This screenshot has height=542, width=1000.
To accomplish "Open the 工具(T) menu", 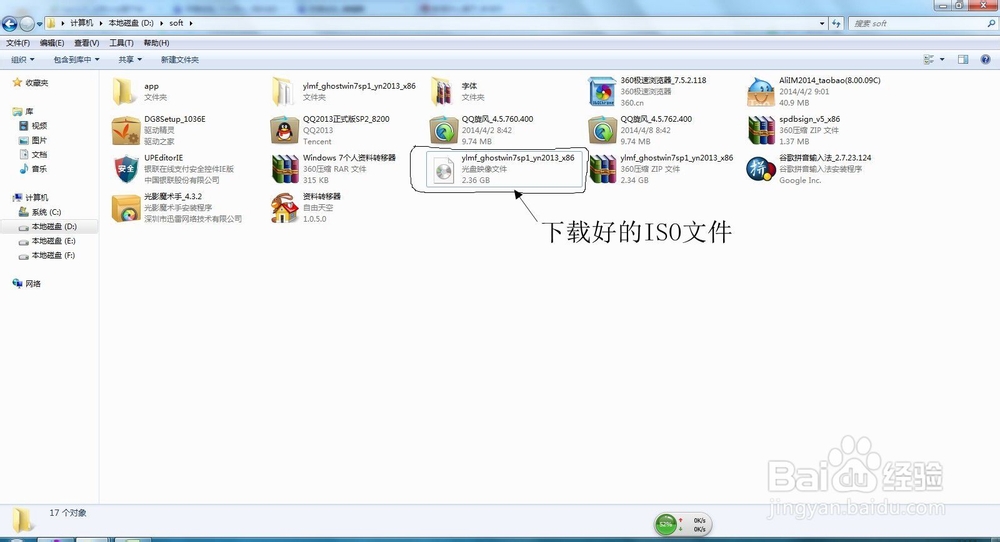I will click(x=121, y=43).
